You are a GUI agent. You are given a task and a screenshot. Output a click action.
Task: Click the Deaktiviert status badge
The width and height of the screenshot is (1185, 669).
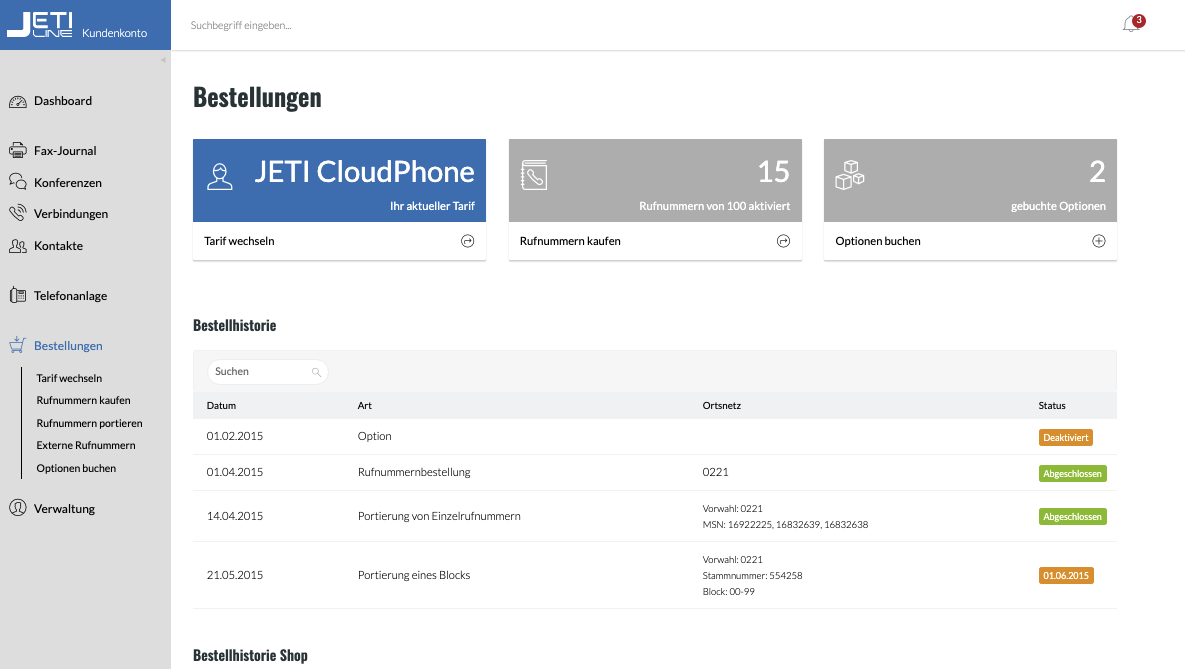[1066, 438]
